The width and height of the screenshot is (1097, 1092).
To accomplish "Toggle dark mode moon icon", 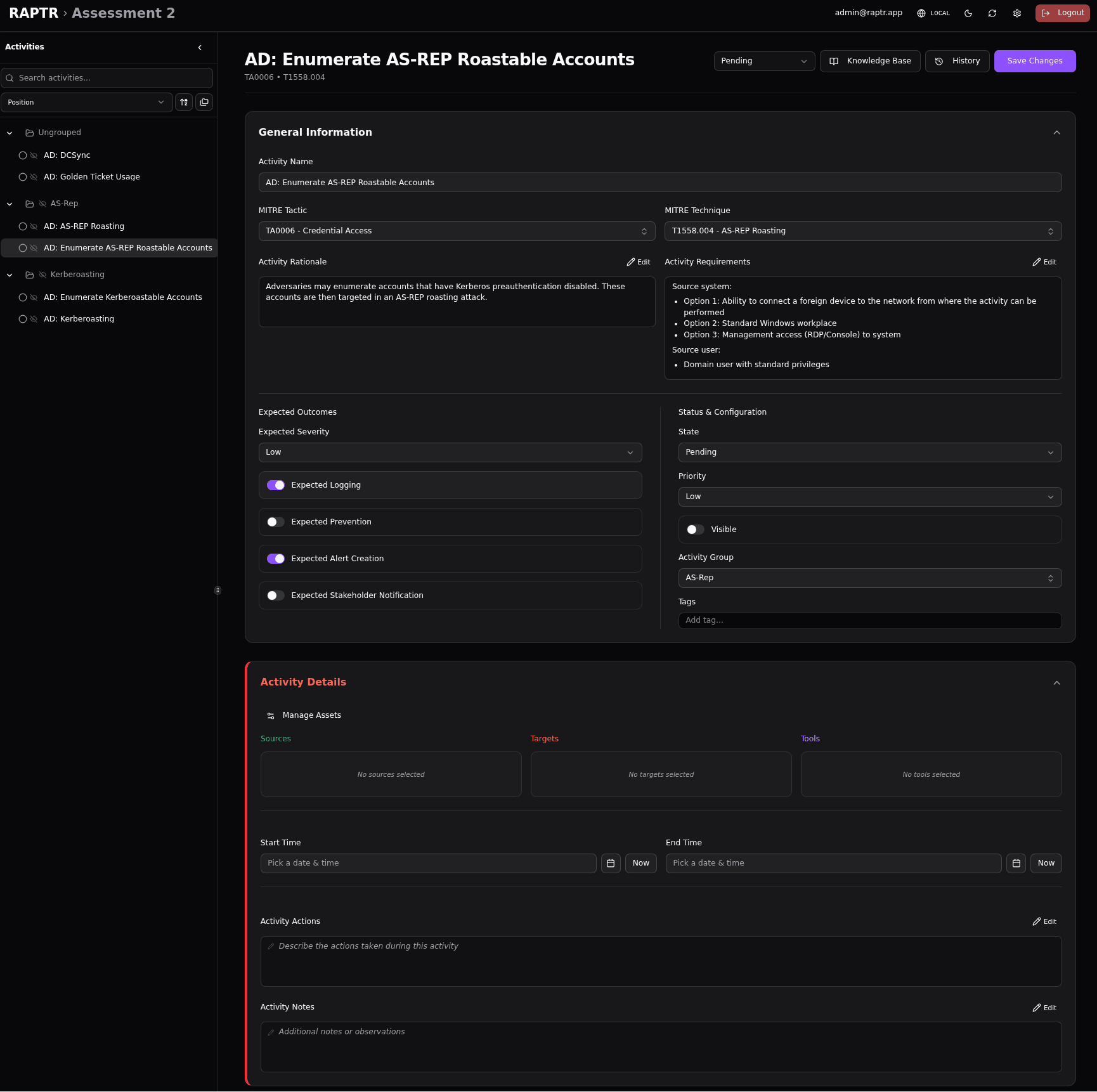I will pos(968,13).
